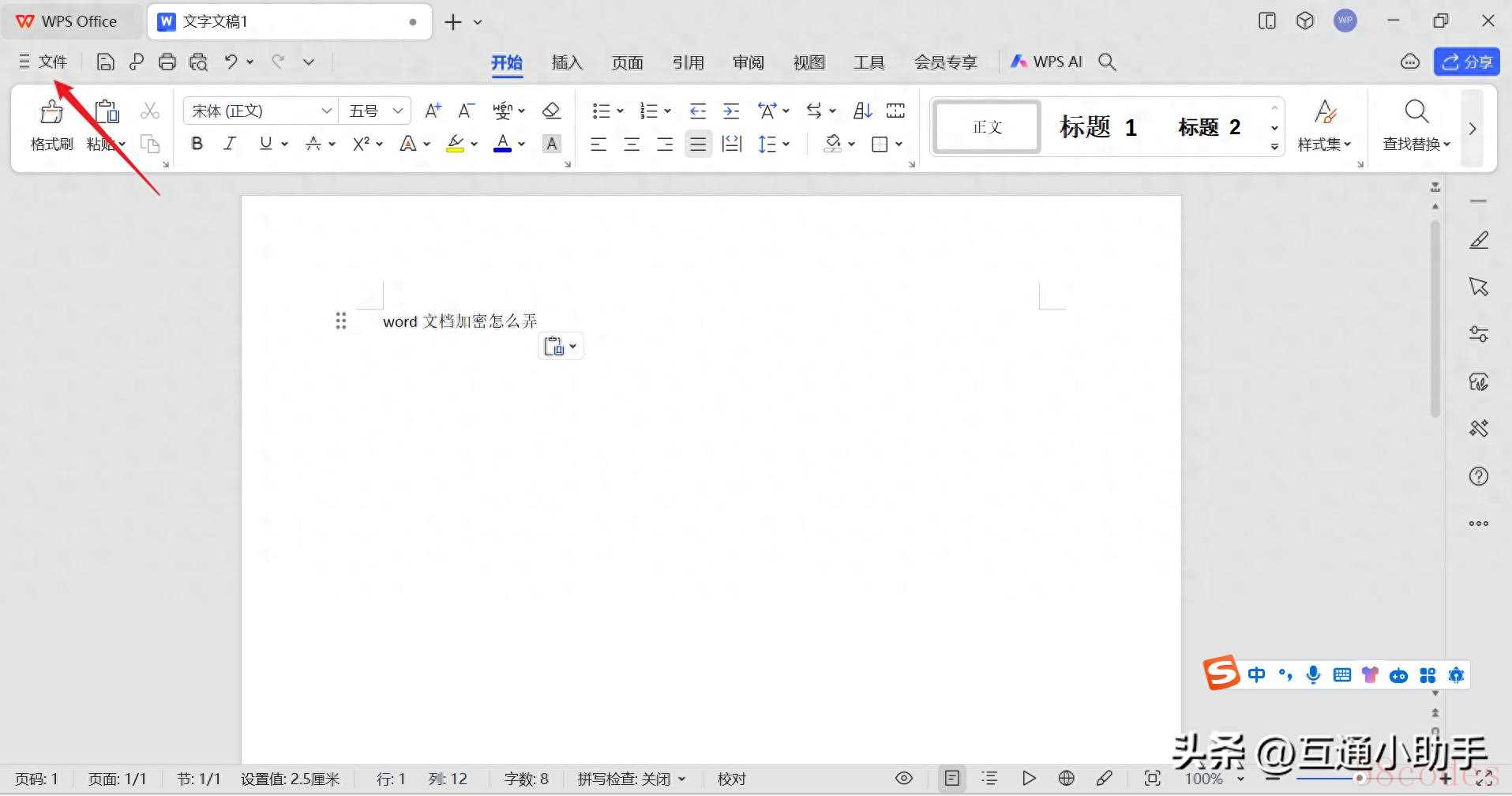Viewport: 1512px width, 796px height.
Task: Toggle the eye protection mode icon
Action: pos(904,779)
